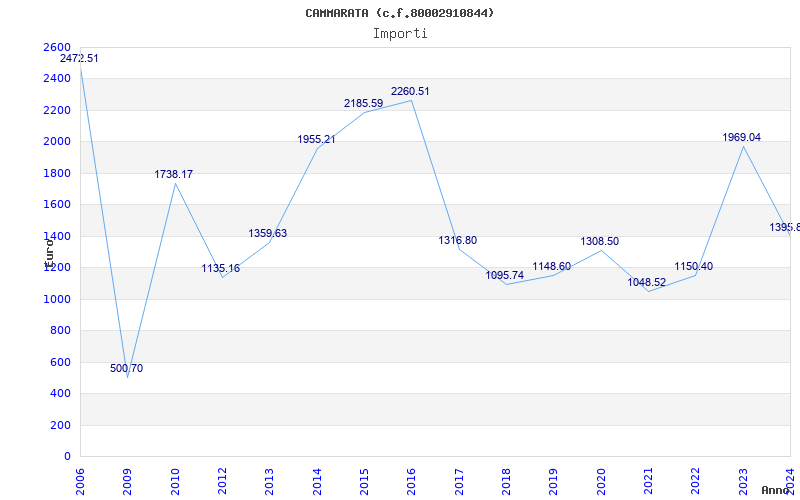
Task: Select the 400 y-axis tick label
Action: click(x=60, y=394)
